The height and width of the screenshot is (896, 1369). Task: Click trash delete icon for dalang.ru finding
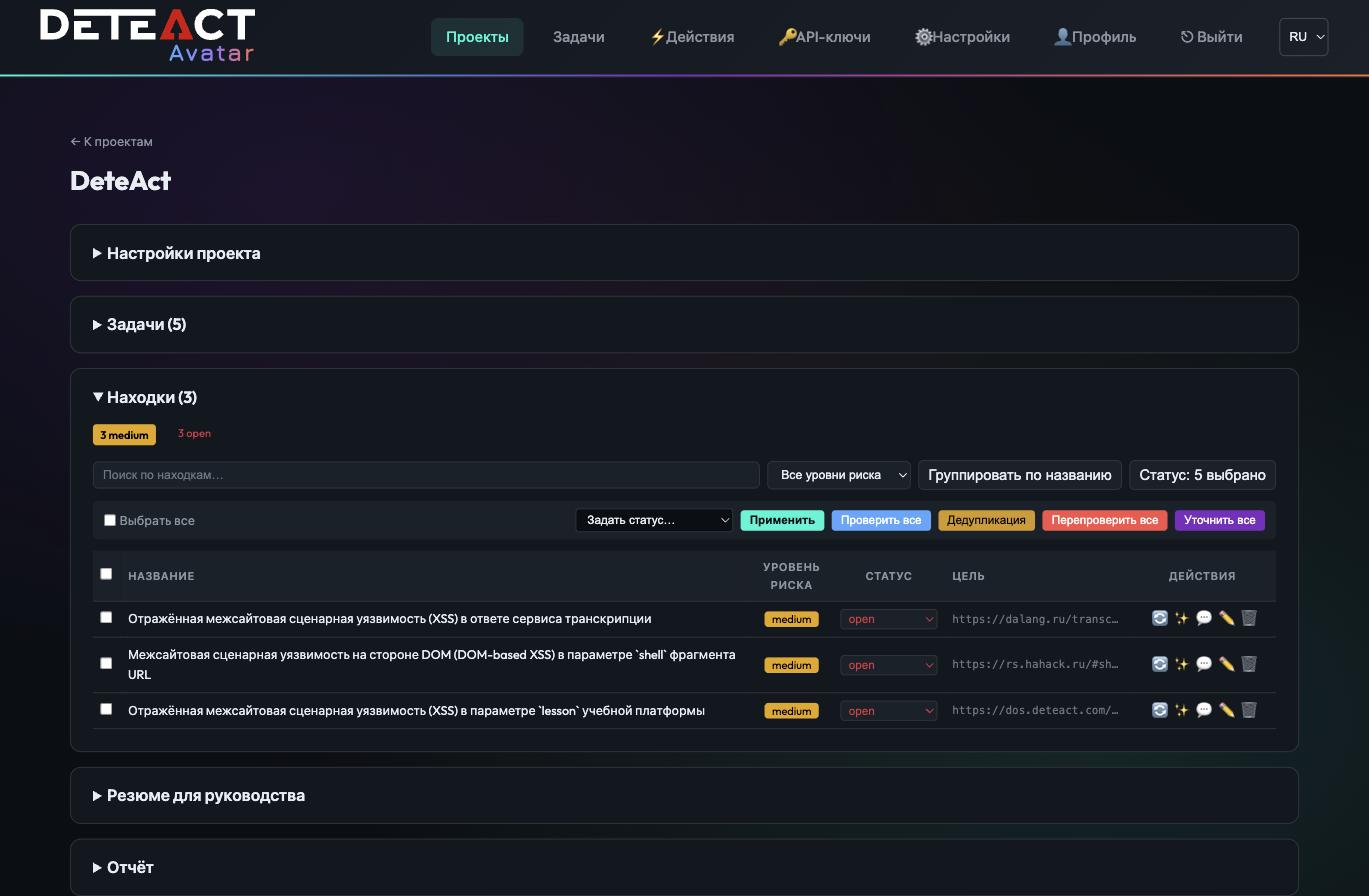point(1249,618)
